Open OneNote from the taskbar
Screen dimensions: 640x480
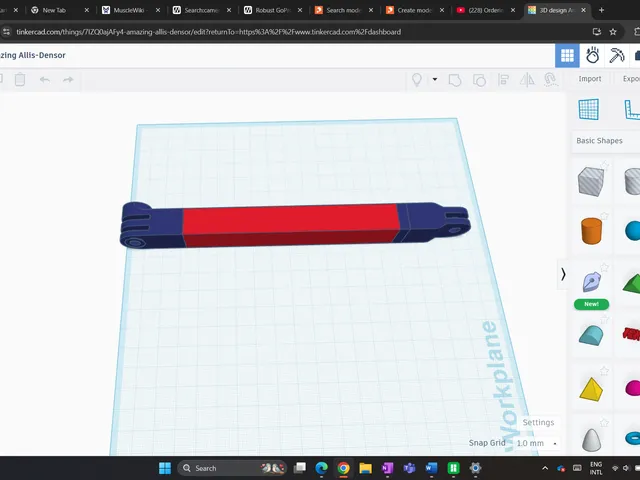coord(387,468)
